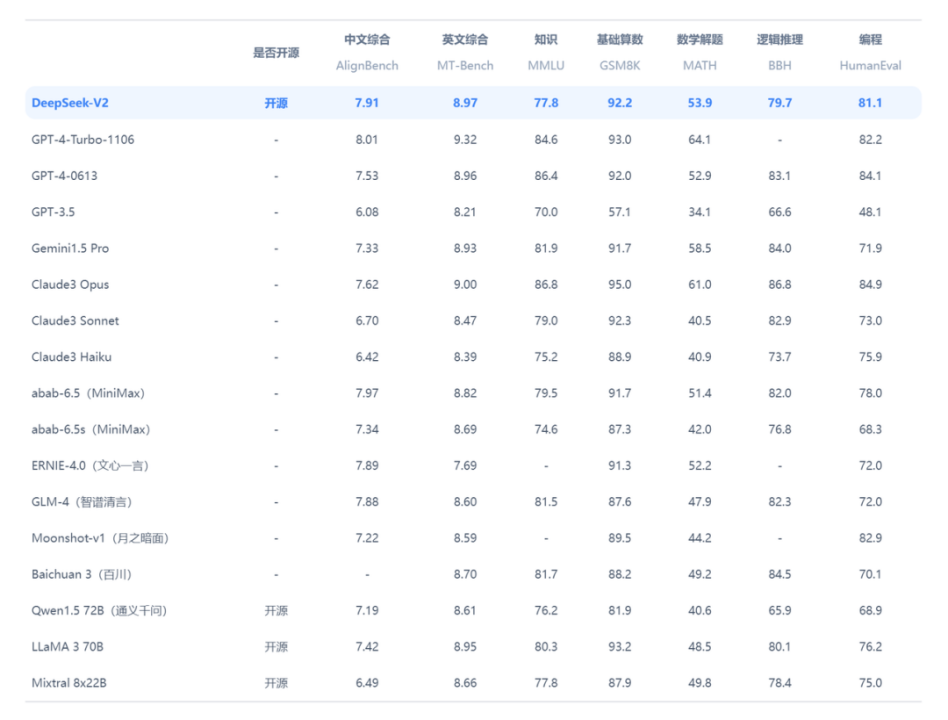
Task: Select the BBH column header
Action: pos(780,65)
